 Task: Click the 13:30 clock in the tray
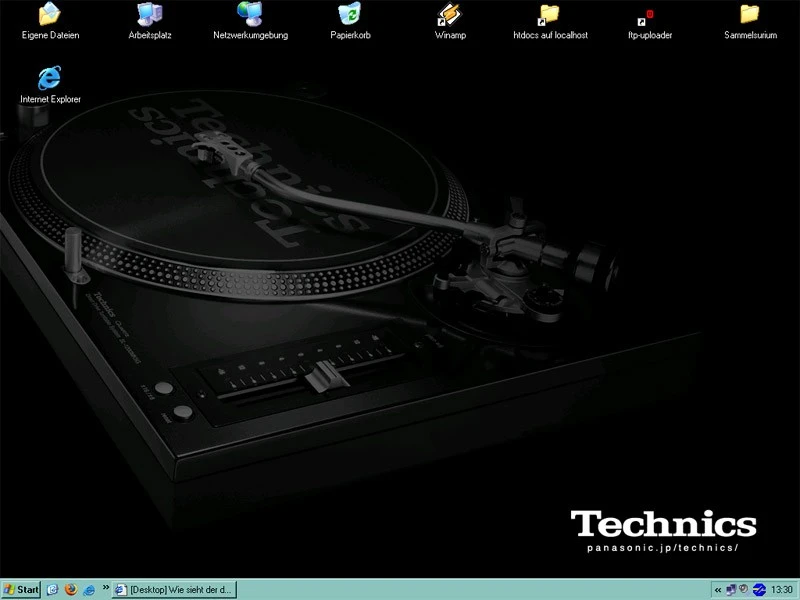(x=780, y=590)
